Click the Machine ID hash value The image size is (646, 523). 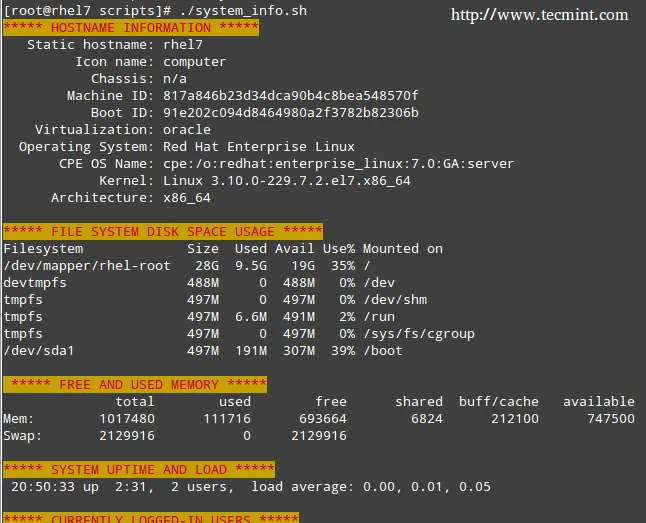point(290,96)
